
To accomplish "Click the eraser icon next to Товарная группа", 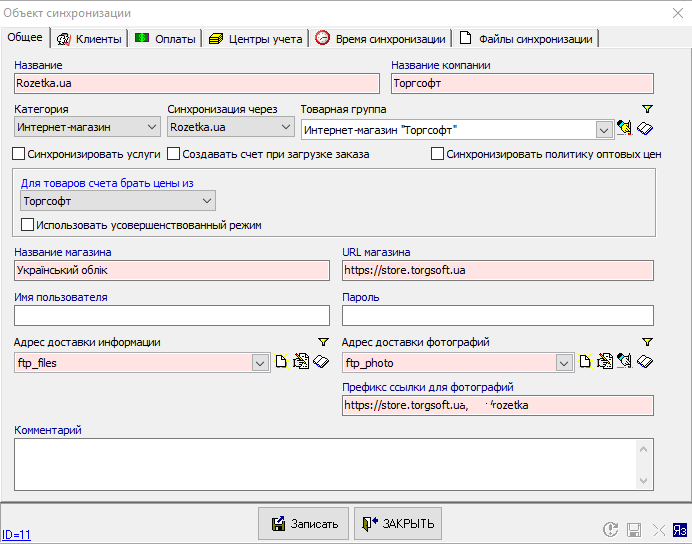I will (645, 128).
